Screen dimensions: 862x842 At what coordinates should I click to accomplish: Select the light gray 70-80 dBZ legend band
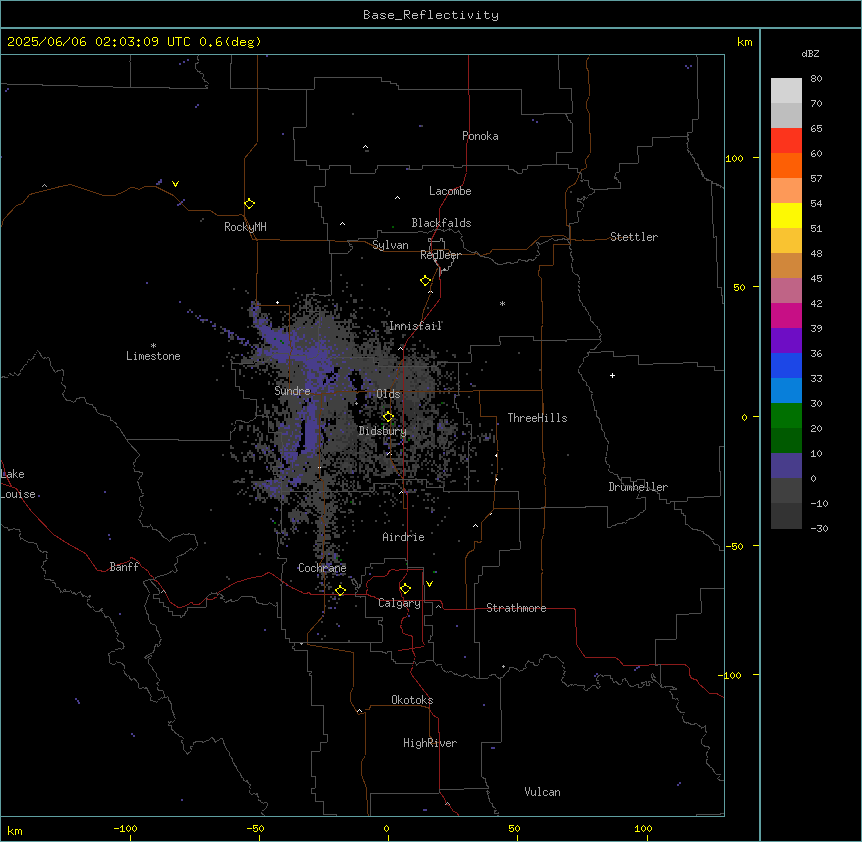click(x=786, y=91)
